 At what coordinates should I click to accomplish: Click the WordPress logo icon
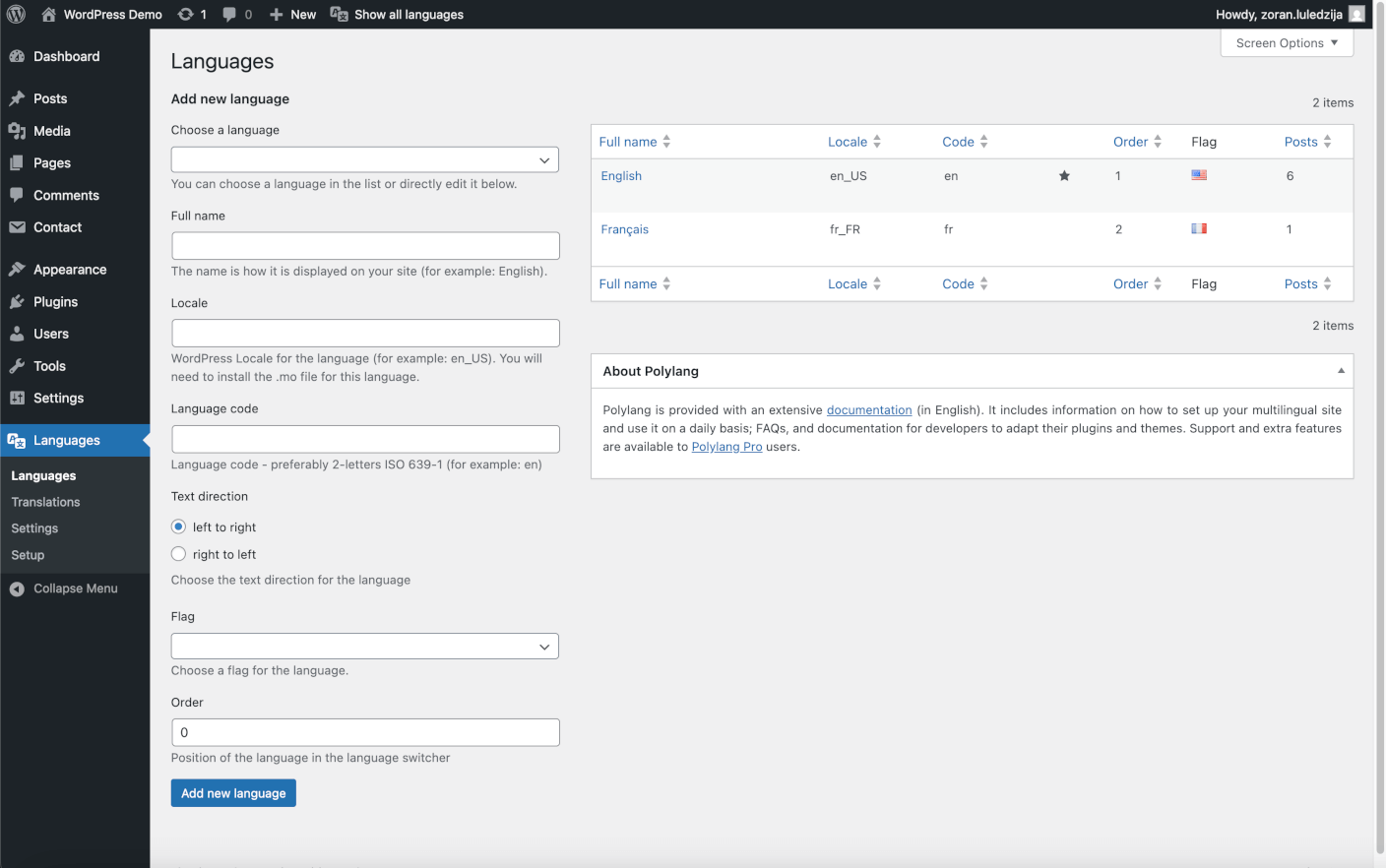[16, 14]
